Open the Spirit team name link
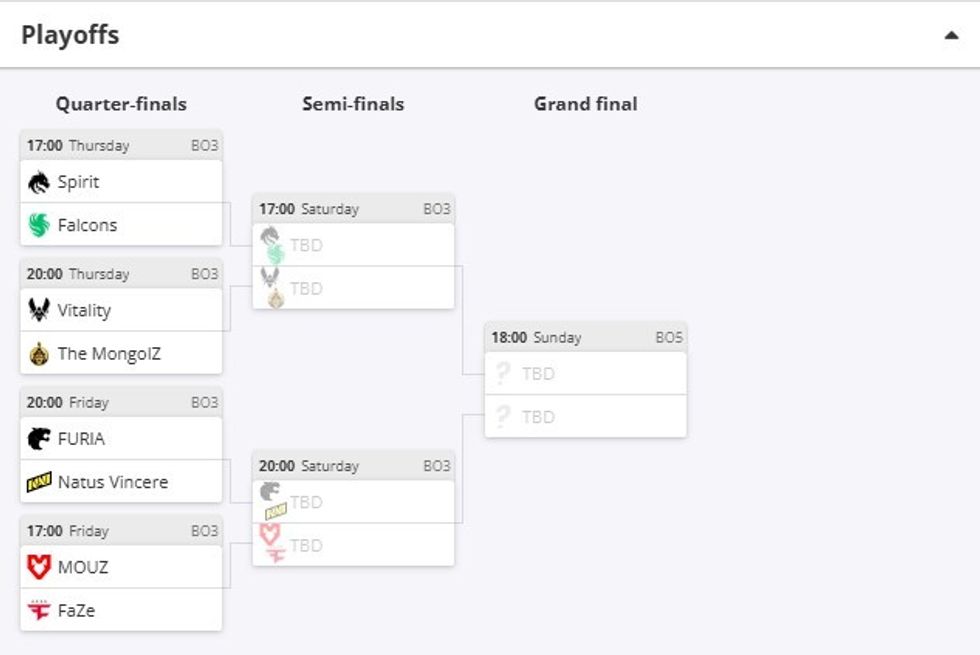The width and height of the screenshot is (980, 655). (x=78, y=182)
